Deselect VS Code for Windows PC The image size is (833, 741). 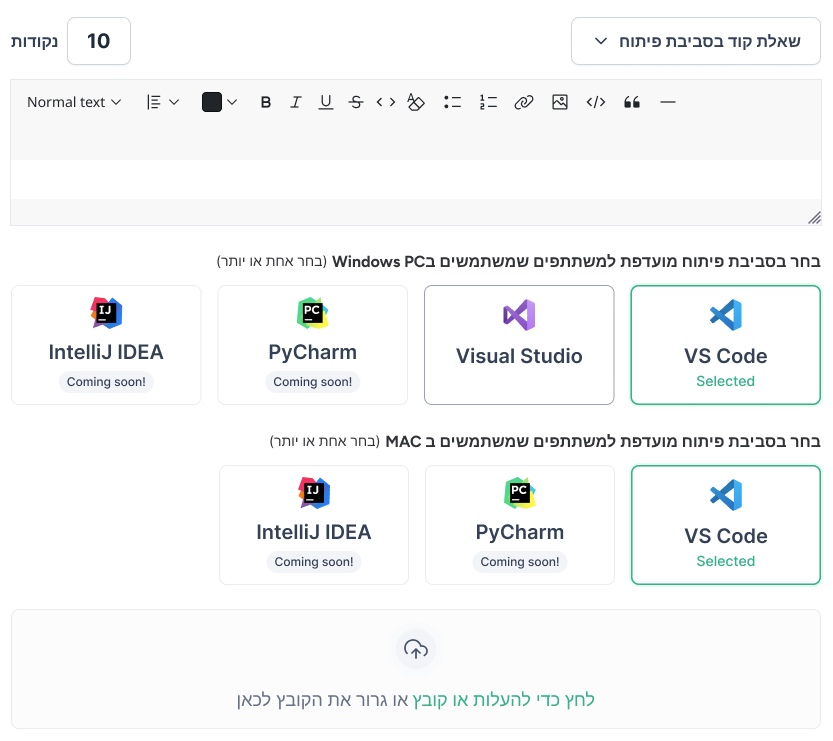726,345
